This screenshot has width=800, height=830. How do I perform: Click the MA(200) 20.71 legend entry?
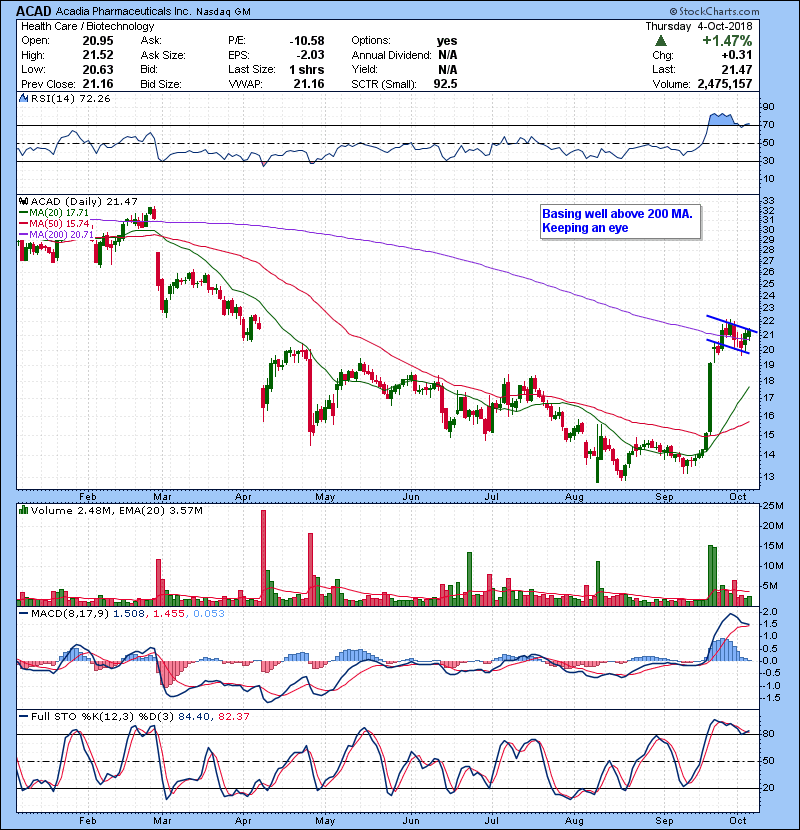click(x=57, y=234)
